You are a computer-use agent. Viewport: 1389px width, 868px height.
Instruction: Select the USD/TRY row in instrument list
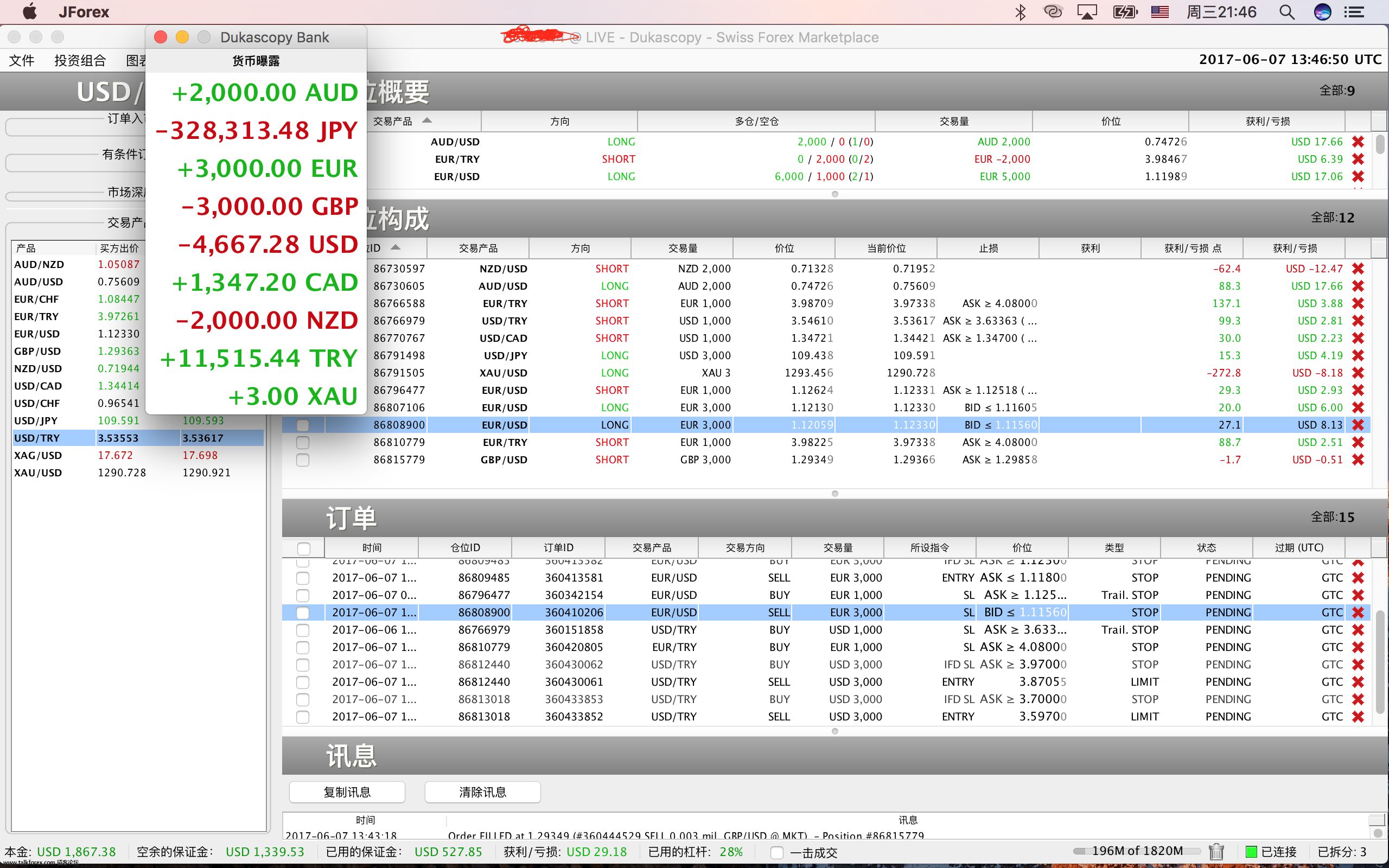point(138,438)
